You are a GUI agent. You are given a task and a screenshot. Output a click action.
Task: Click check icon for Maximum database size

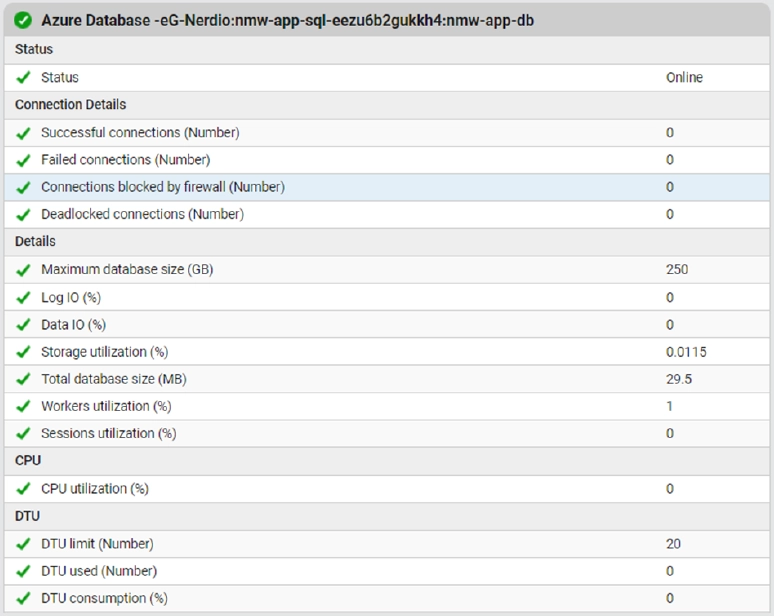(23, 270)
